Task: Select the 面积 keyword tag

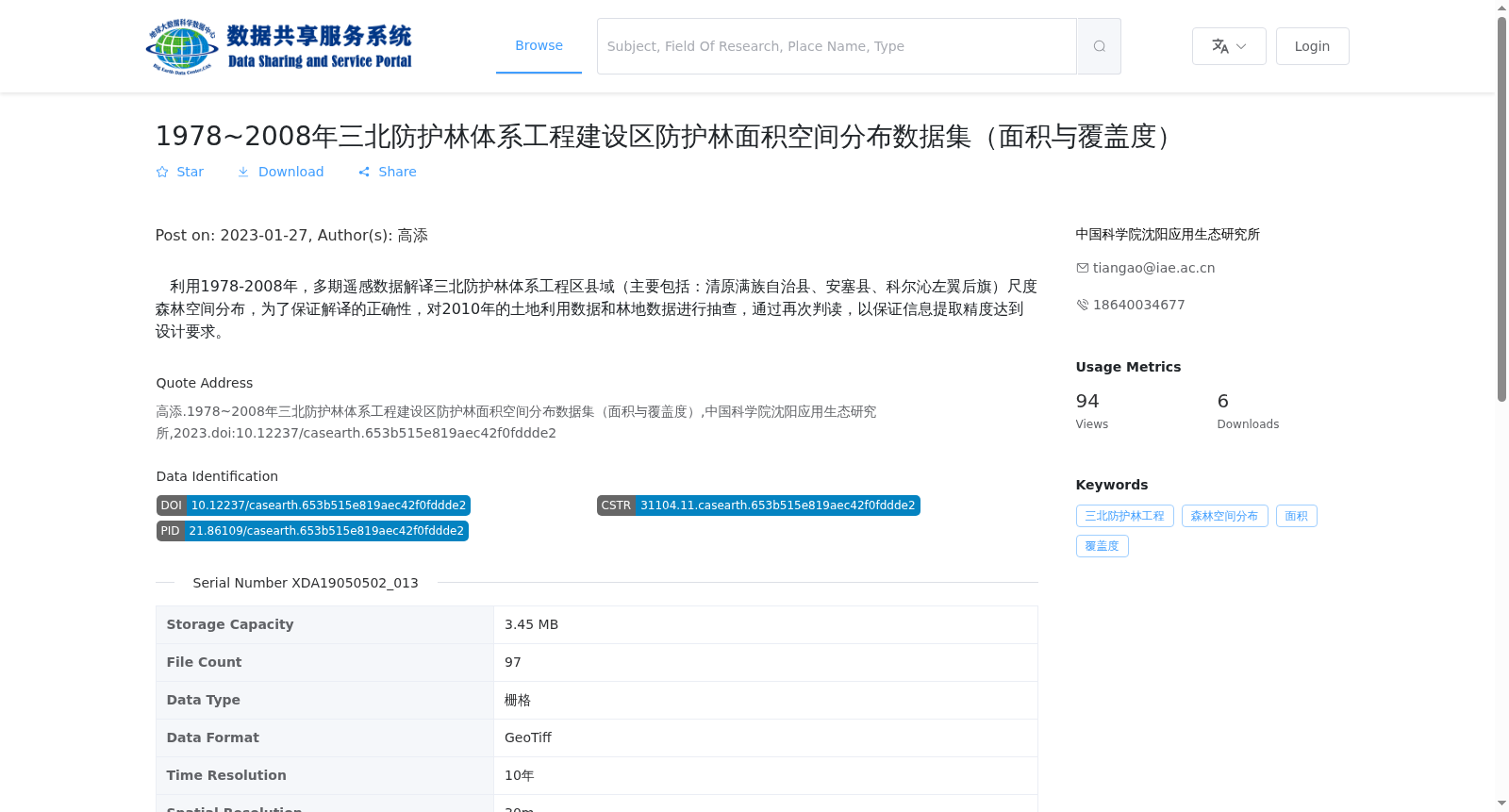Action: coord(1296,516)
